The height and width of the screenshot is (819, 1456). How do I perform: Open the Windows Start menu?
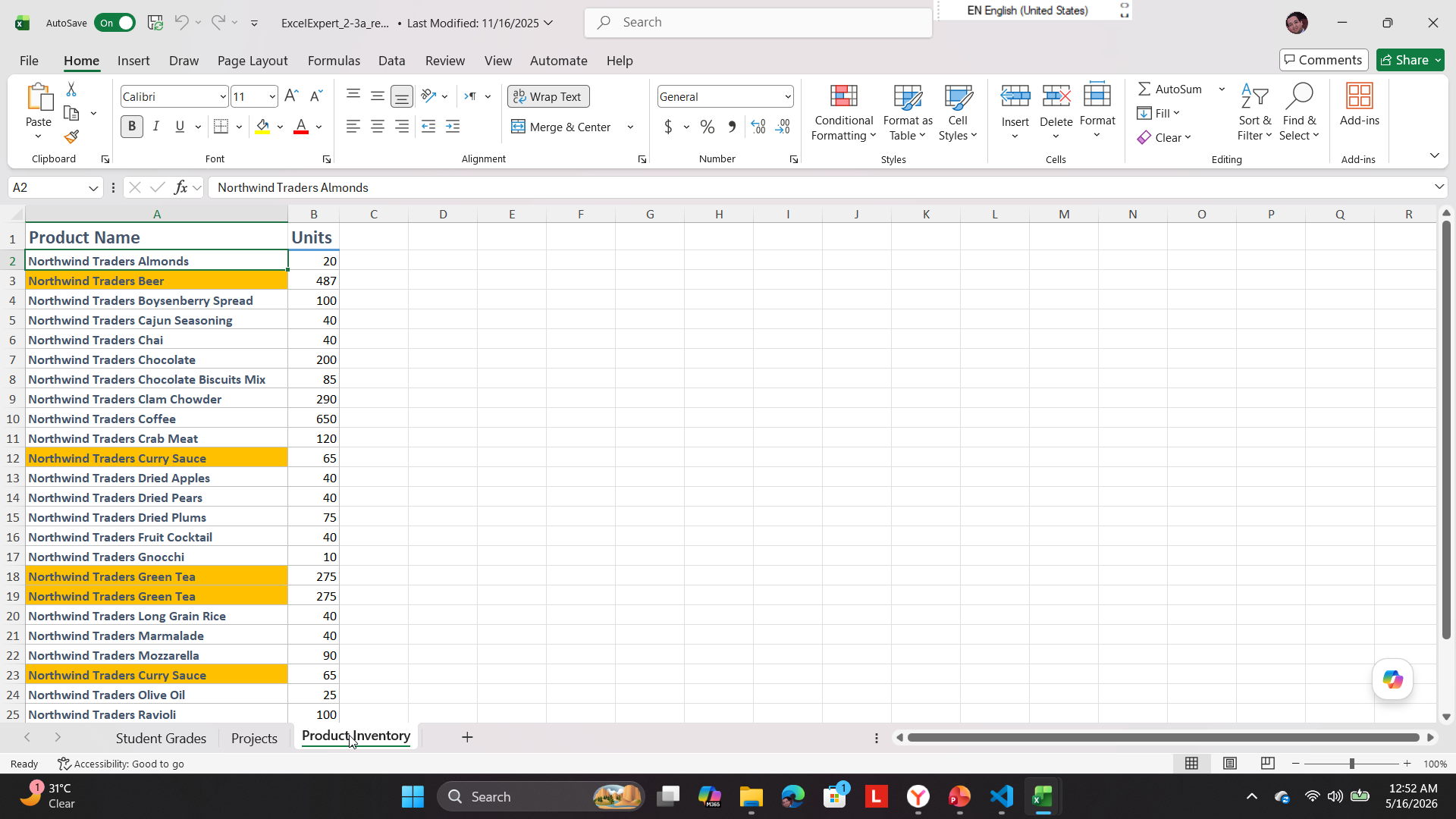[413, 797]
